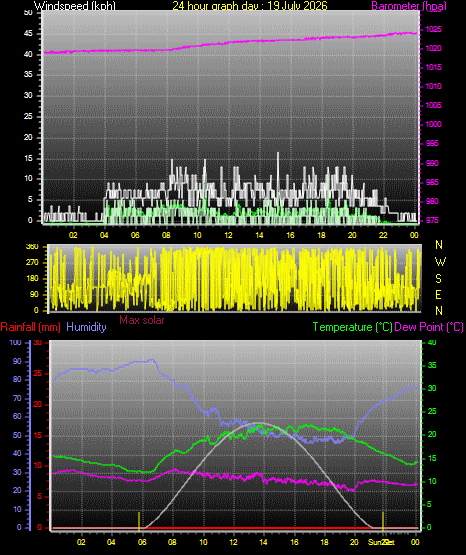
Task: Click the 70 humidity axis value
Action: click(x=17, y=399)
